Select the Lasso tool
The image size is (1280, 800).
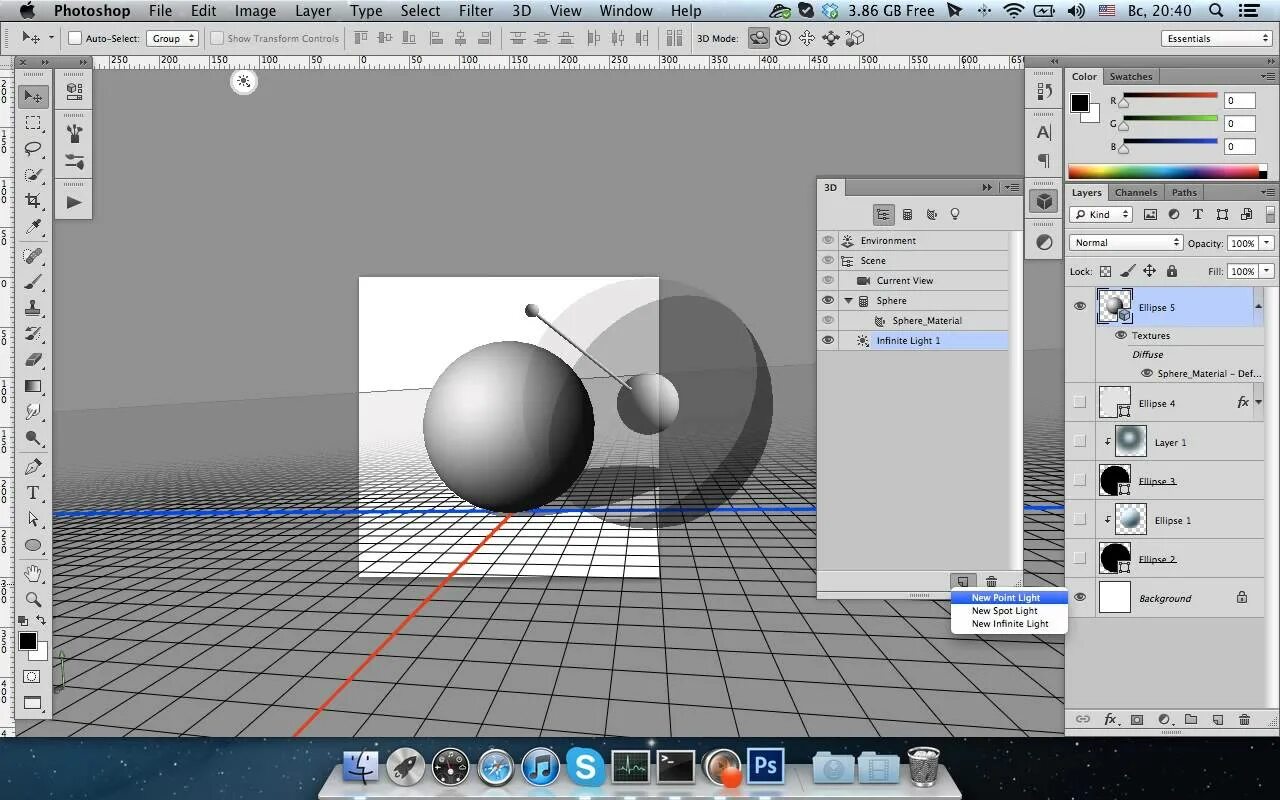[33, 149]
